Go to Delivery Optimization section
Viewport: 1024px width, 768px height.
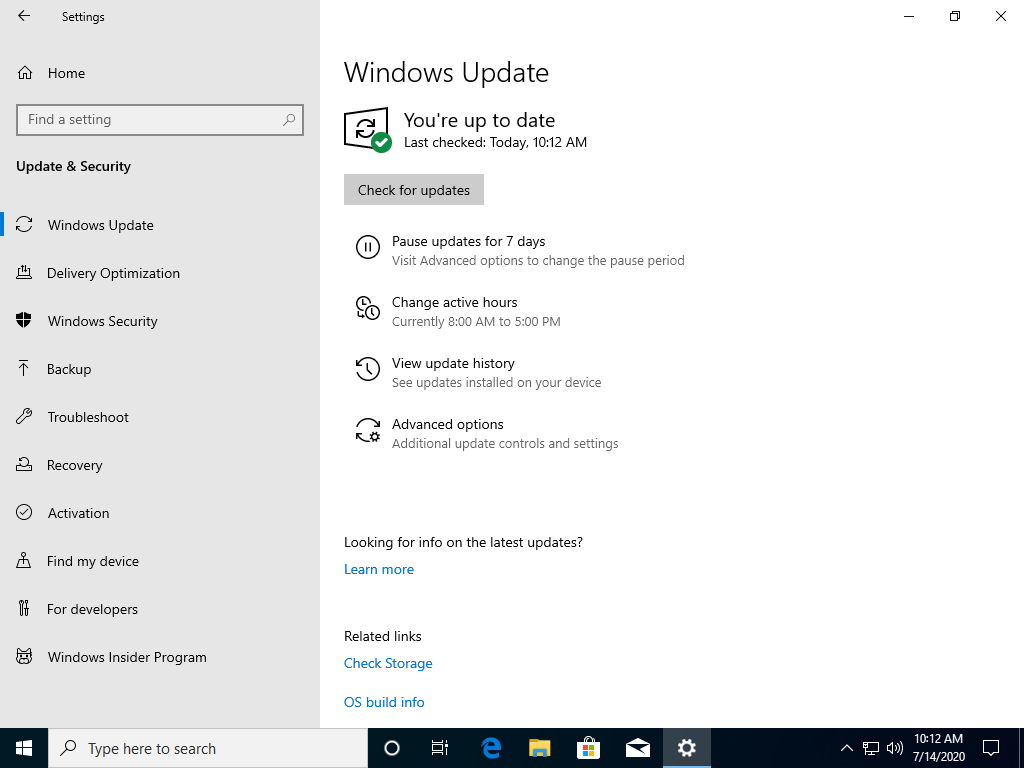[160, 273]
